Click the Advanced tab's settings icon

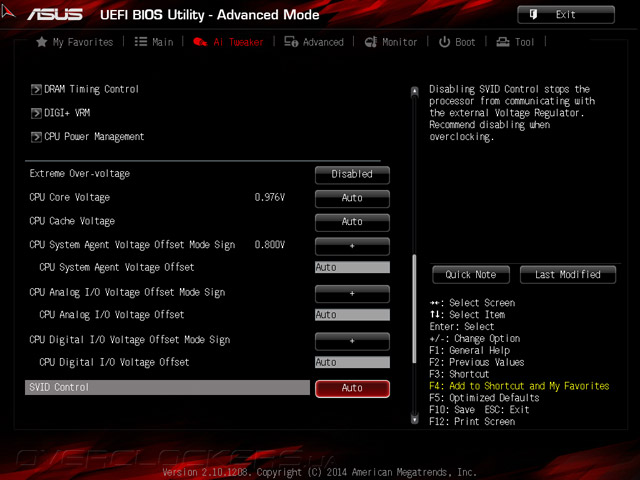[x=291, y=42]
